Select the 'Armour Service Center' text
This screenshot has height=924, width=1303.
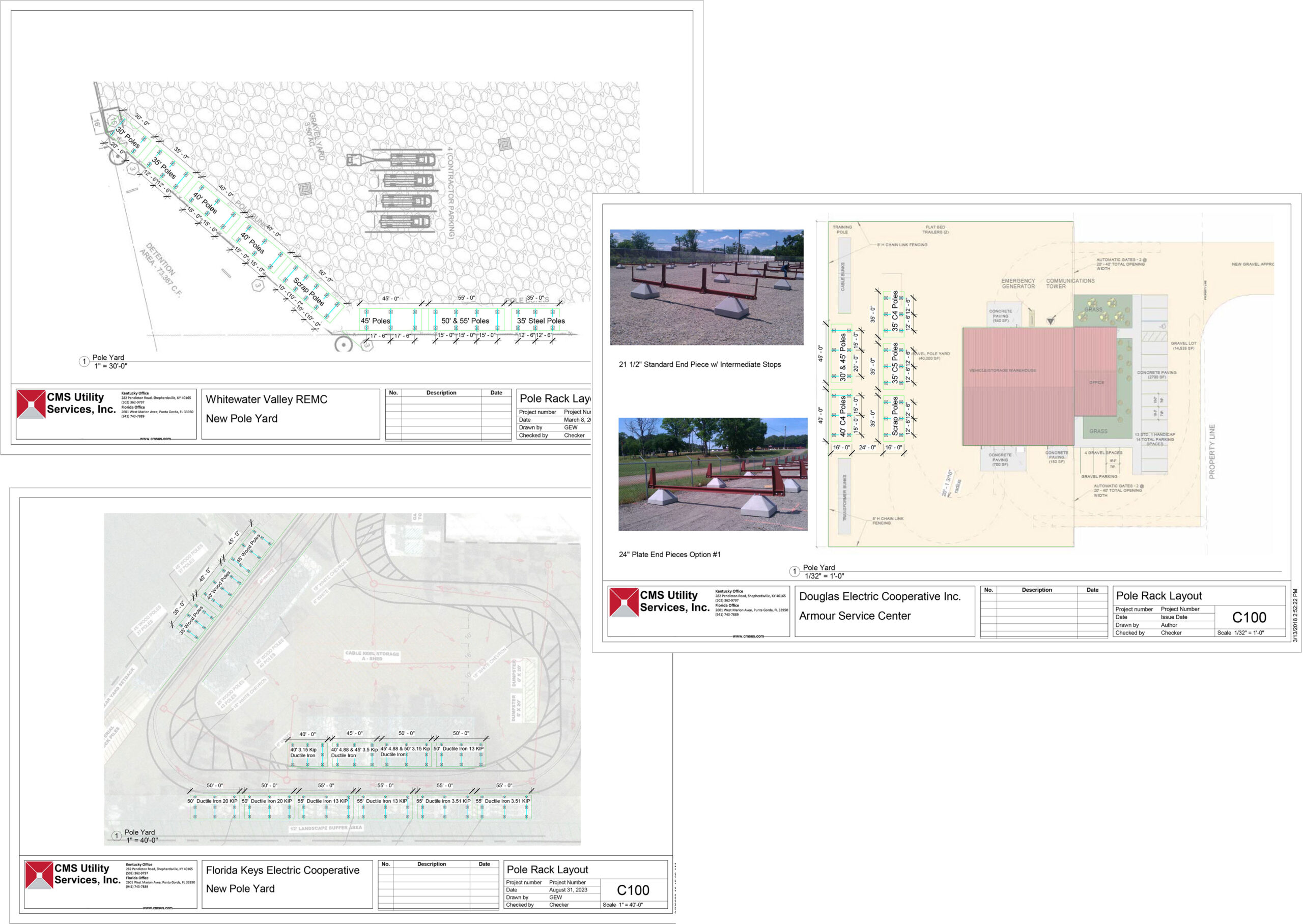pos(855,616)
